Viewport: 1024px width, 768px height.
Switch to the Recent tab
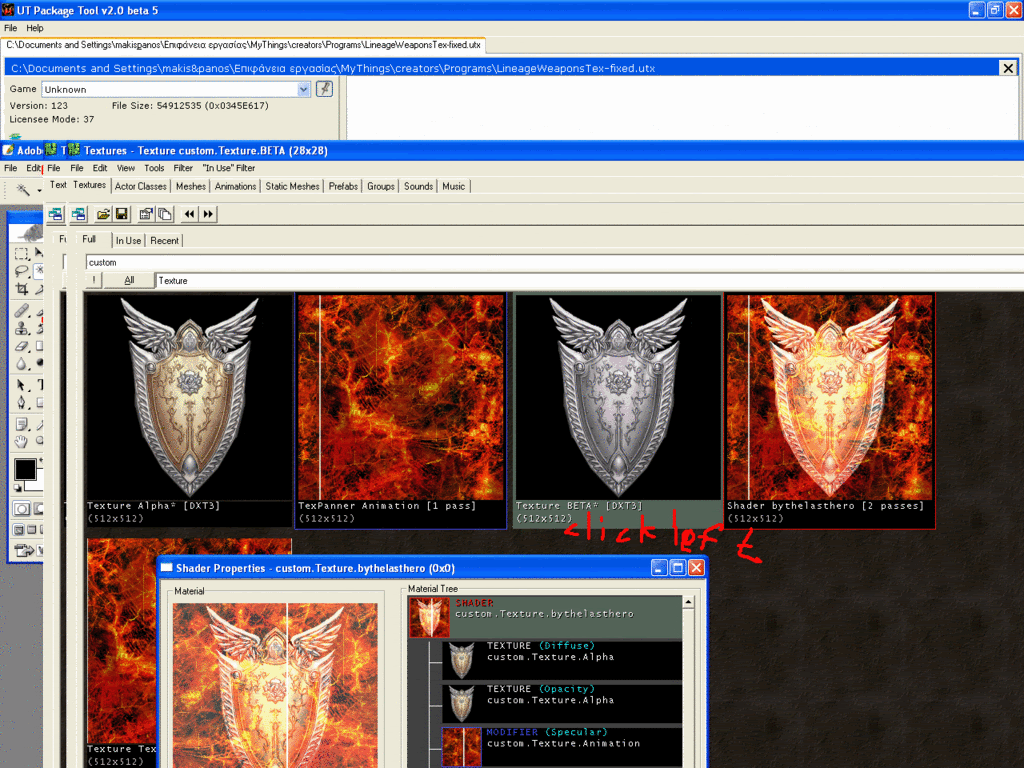(165, 240)
